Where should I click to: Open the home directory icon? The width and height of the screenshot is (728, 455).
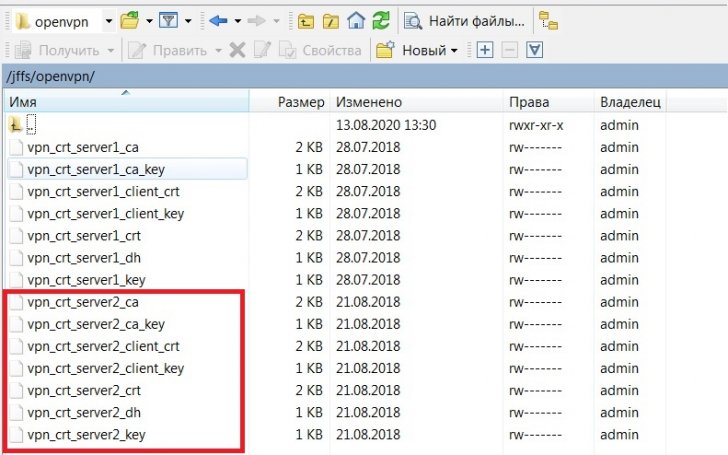click(x=356, y=21)
